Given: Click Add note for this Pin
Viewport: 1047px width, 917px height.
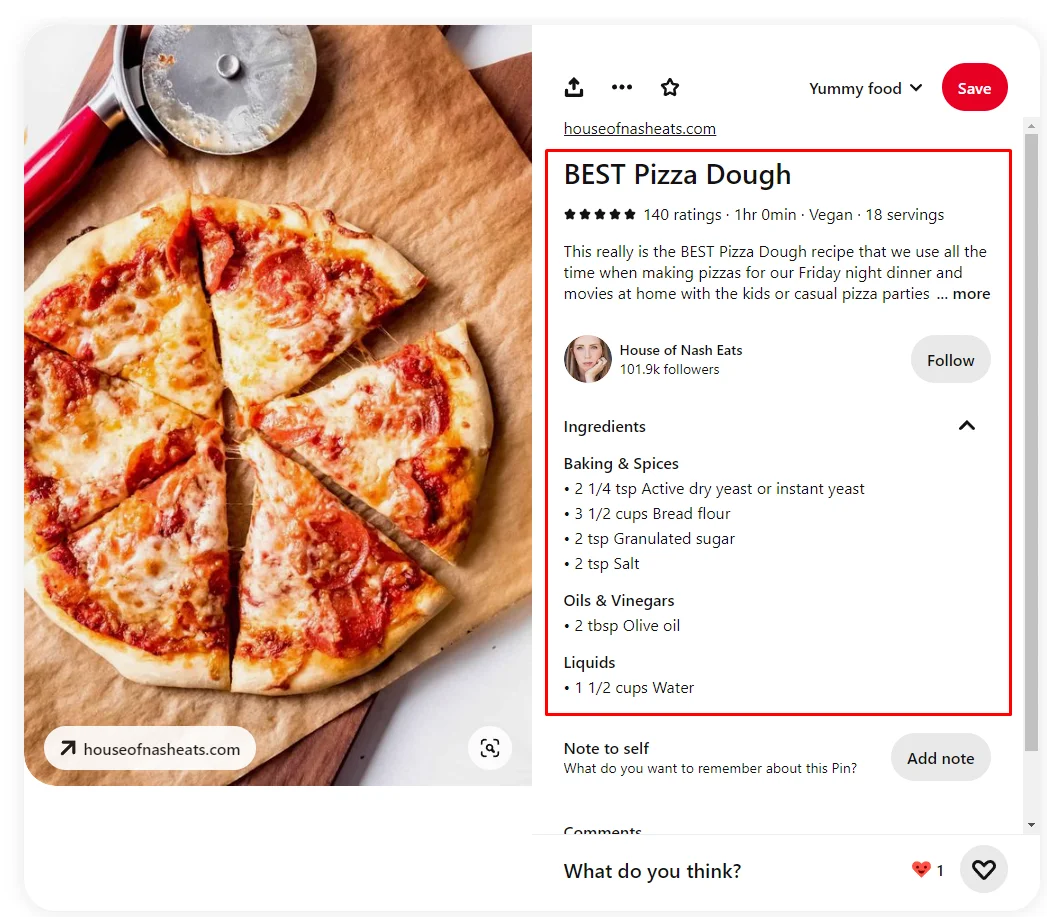Looking at the screenshot, I should pos(940,757).
